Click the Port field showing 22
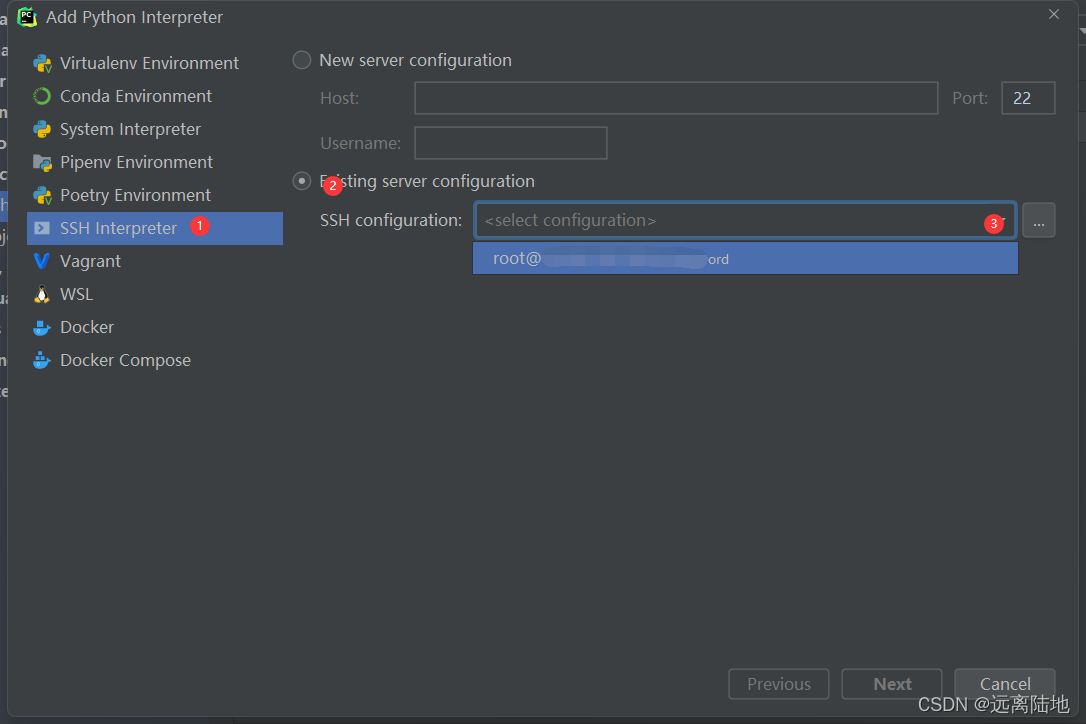Image resolution: width=1086 pixels, height=724 pixels. [1028, 98]
